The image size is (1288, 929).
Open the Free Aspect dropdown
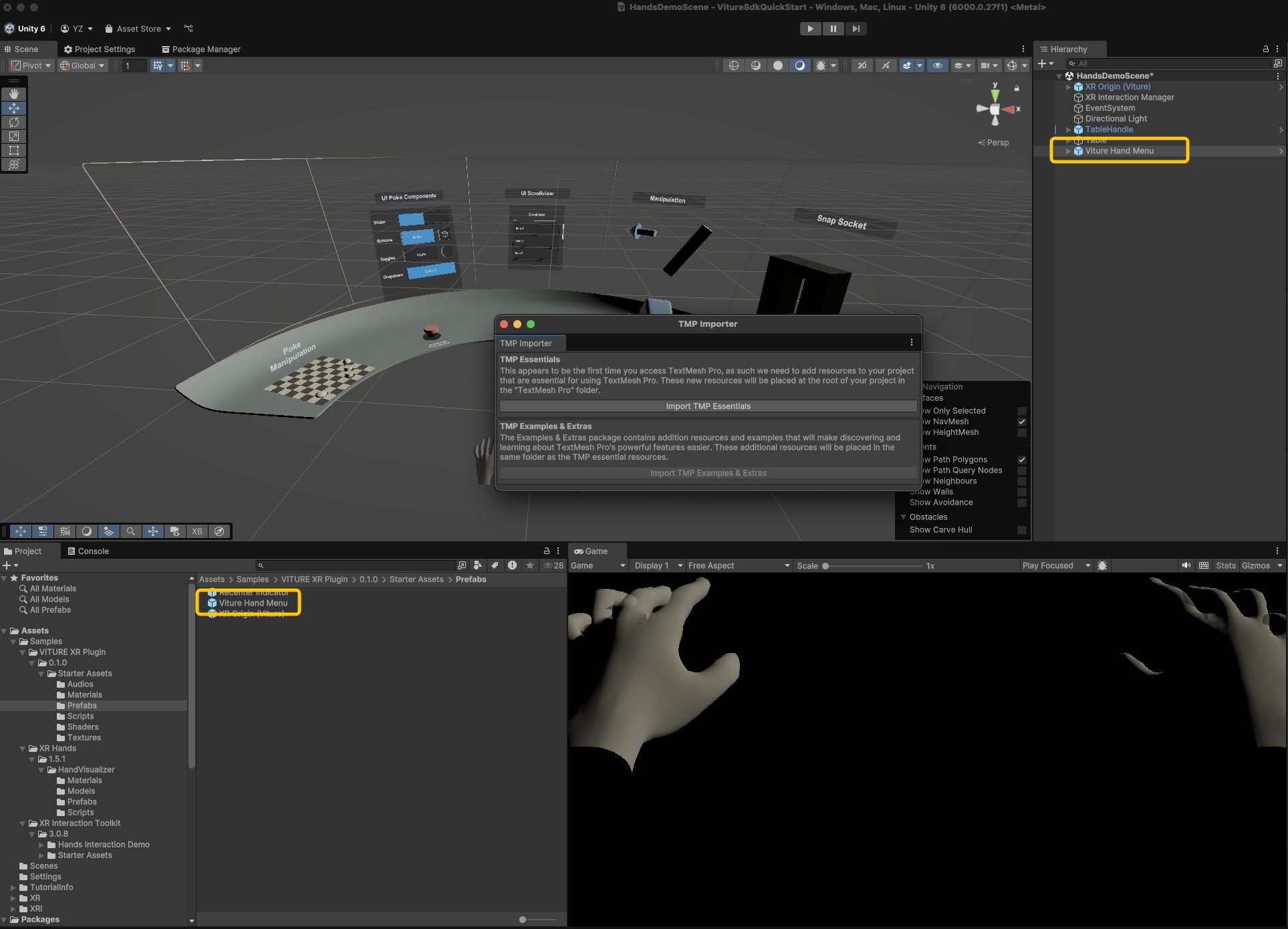click(x=739, y=565)
